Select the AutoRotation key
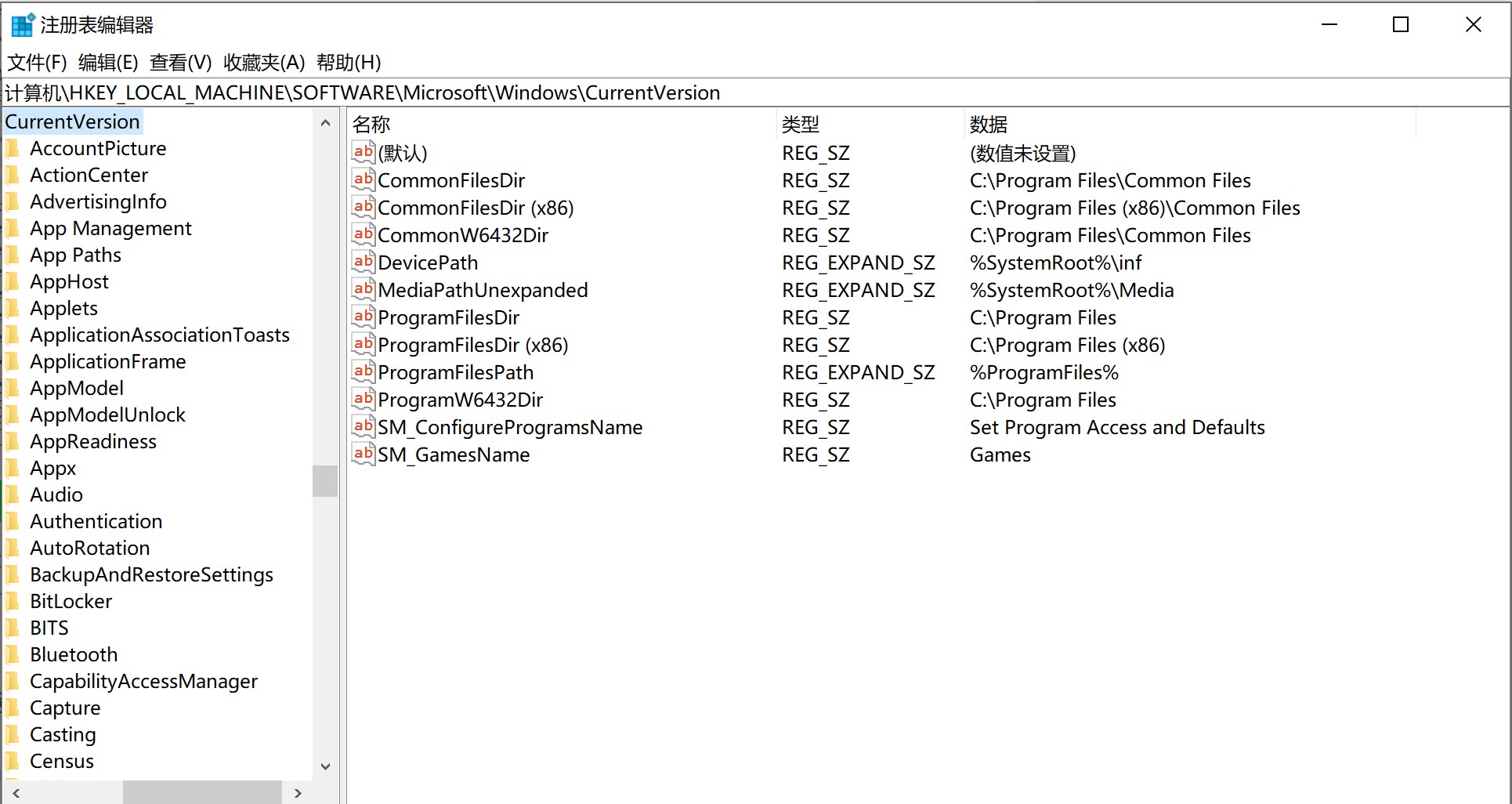The image size is (1512, 804). coord(89,549)
